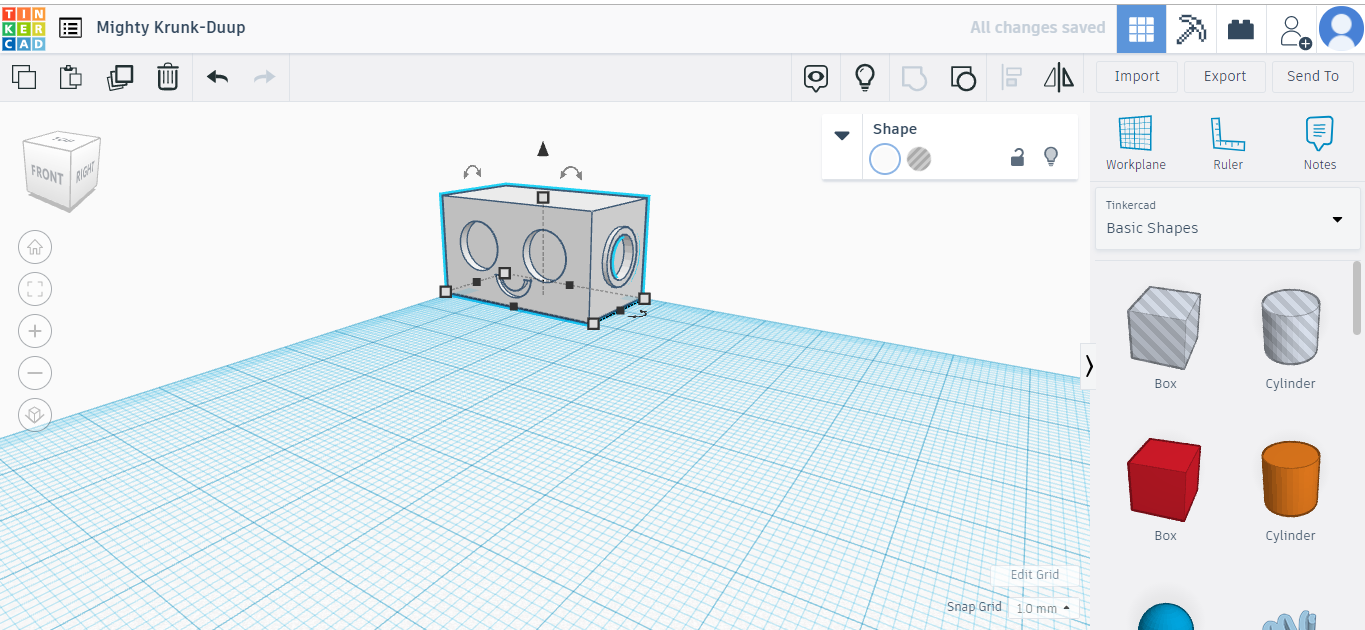Viewport: 1365px width, 630px height.
Task: Open the Snap Grid 1.0 mm dropdown
Action: [1043, 608]
